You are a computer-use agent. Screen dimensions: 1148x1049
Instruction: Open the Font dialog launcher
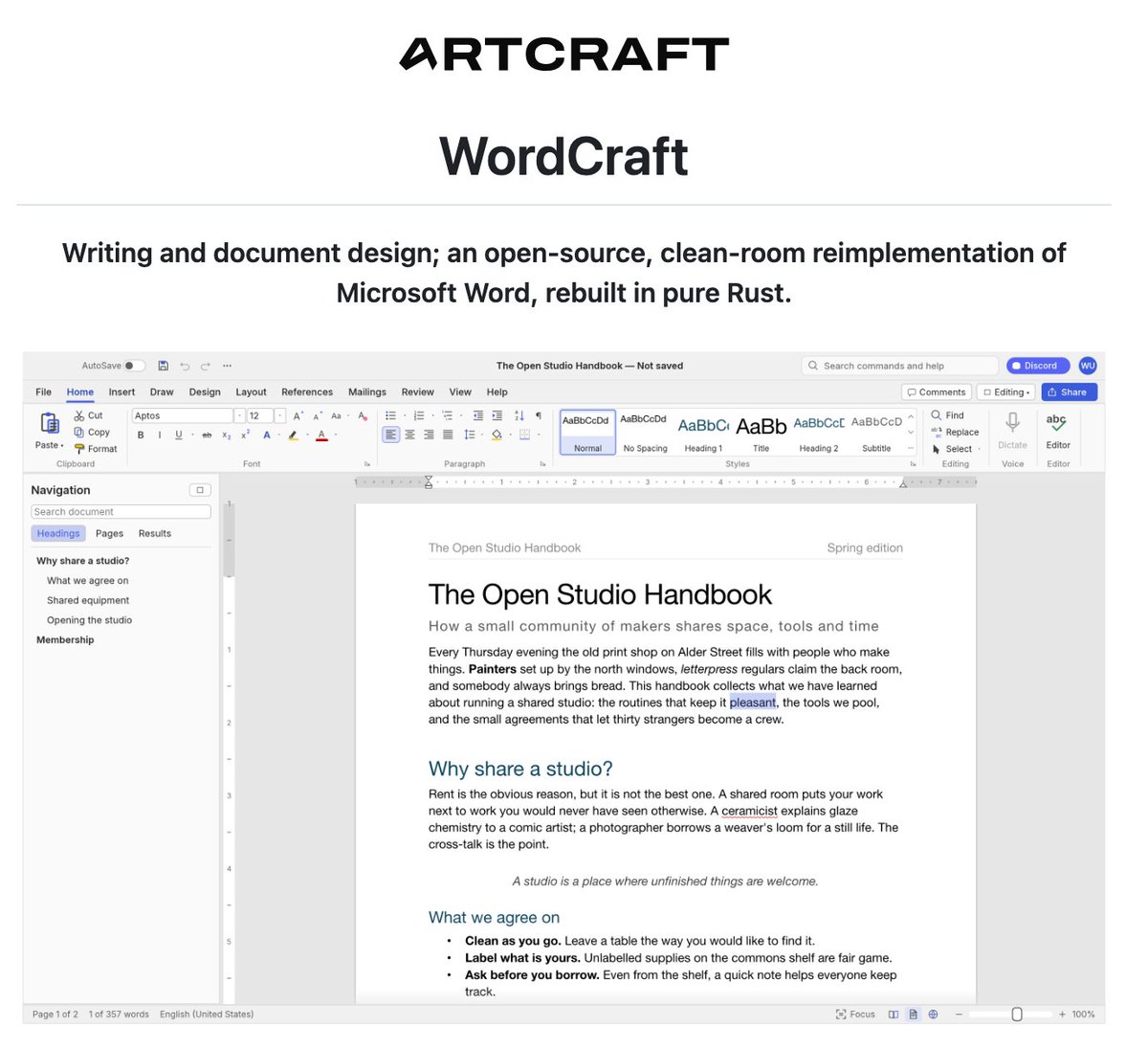click(367, 464)
